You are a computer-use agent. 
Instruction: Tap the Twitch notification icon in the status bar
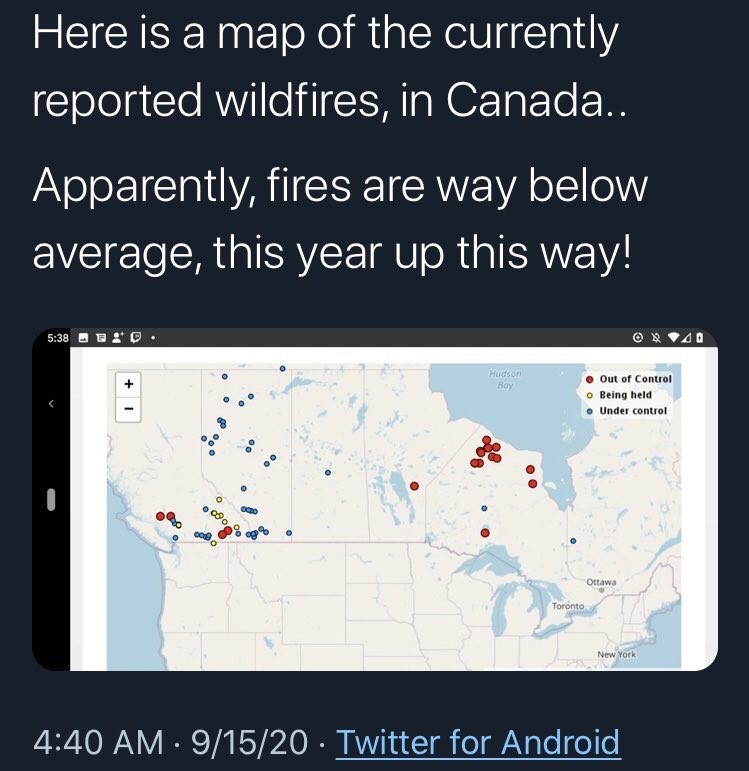(x=137, y=338)
